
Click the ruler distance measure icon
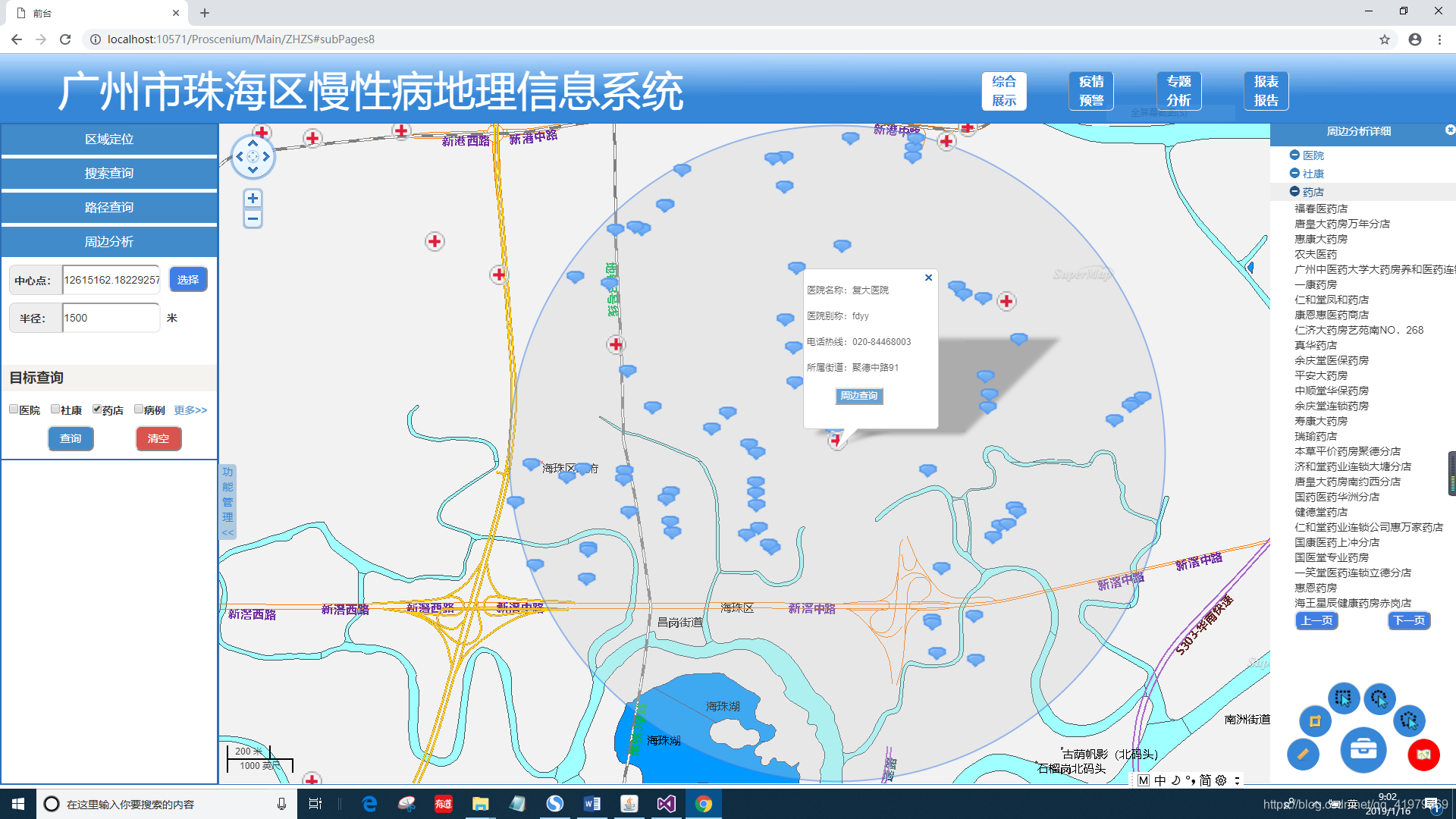point(1303,754)
